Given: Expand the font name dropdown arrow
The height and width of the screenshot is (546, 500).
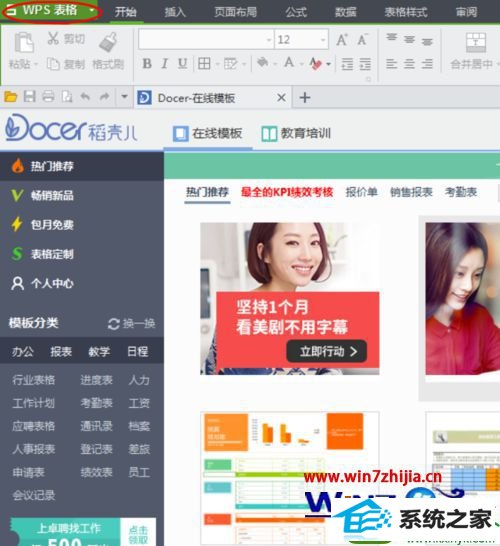Looking at the screenshot, I should [x=269, y=40].
